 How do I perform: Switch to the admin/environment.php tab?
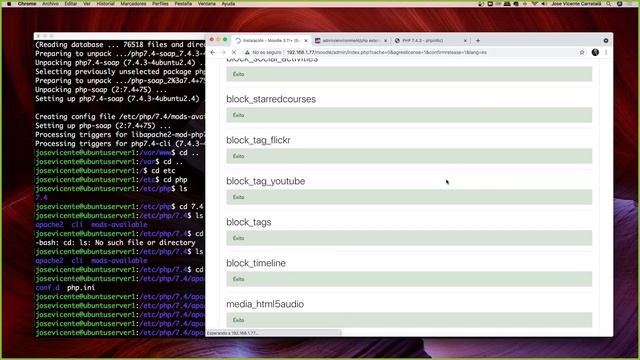[351, 40]
